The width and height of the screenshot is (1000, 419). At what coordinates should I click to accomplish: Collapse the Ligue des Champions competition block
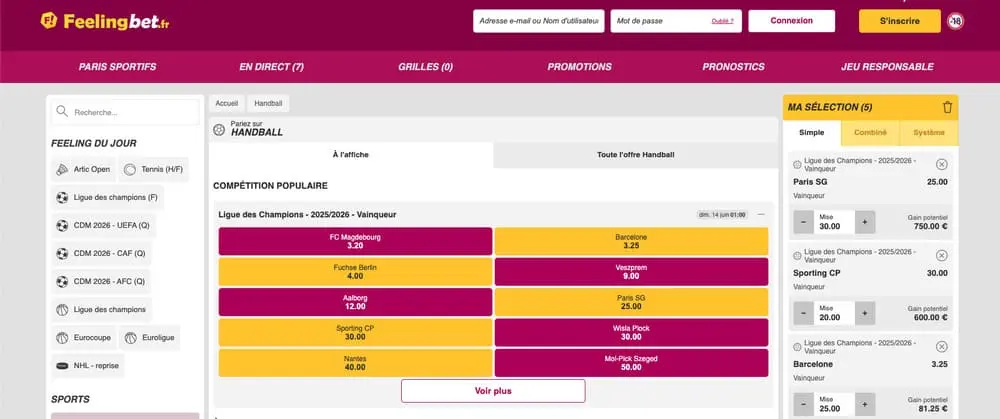pos(761,215)
